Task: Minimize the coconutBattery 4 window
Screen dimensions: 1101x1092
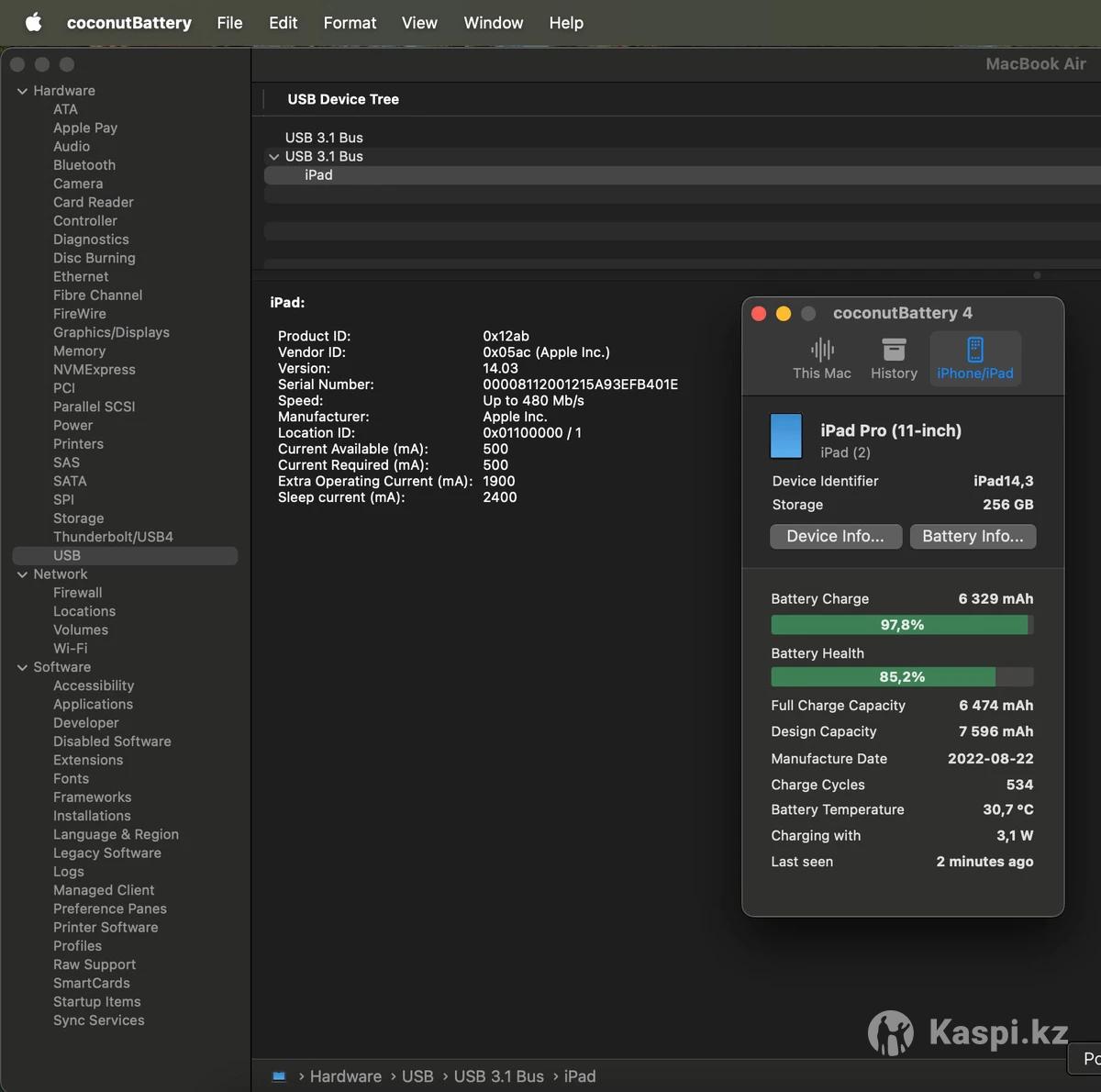Action: click(x=784, y=314)
